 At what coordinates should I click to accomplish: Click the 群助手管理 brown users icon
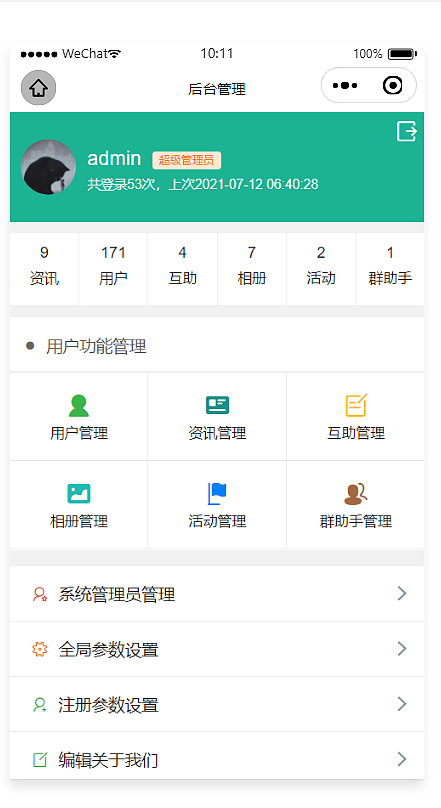[356, 494]
